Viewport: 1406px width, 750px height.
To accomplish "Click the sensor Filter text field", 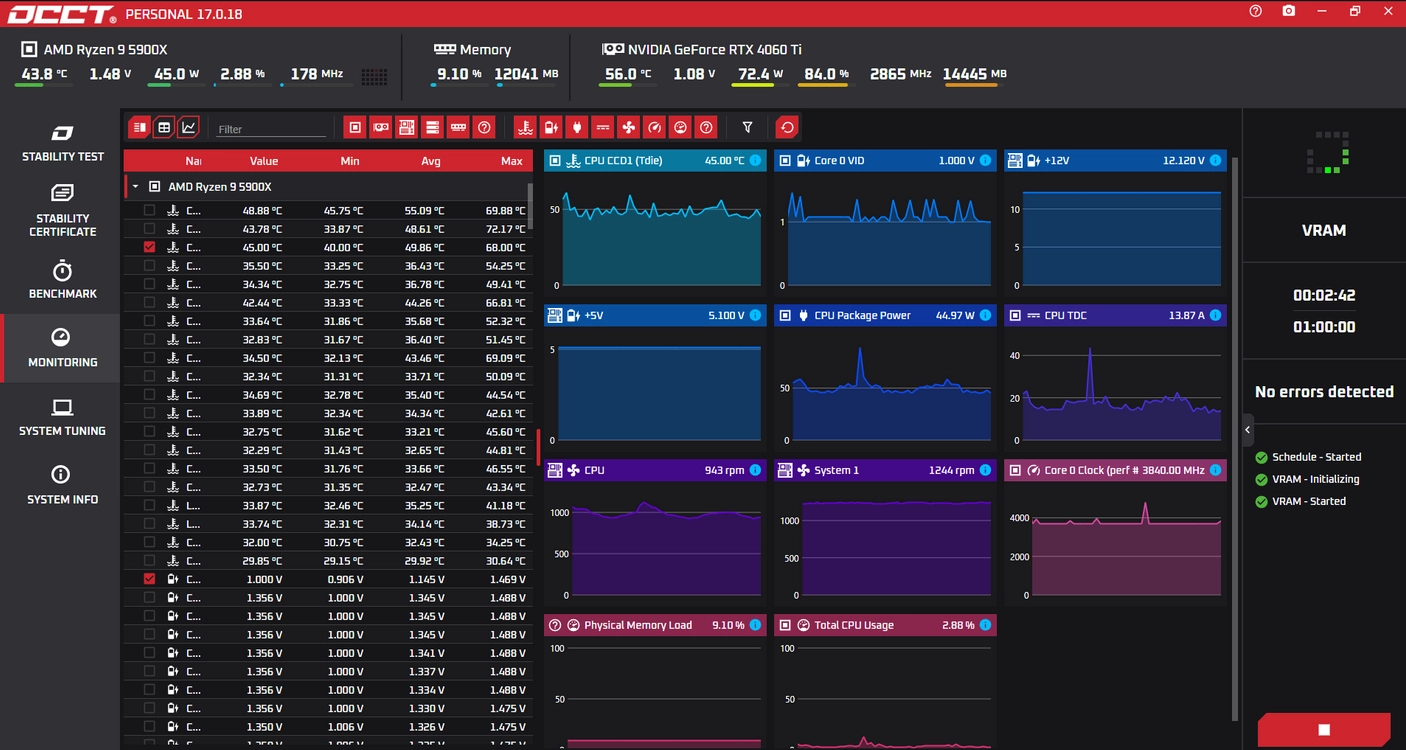I will click(x=270, y=129).
